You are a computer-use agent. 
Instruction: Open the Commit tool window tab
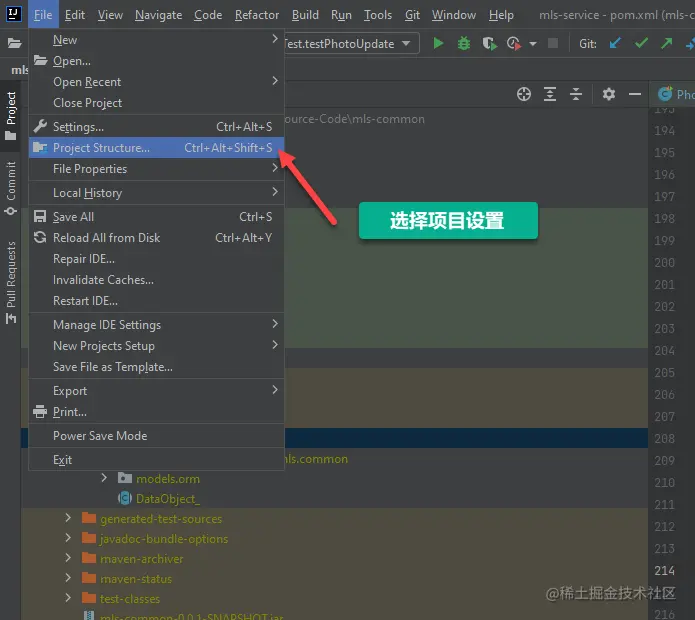click(11, 188)
